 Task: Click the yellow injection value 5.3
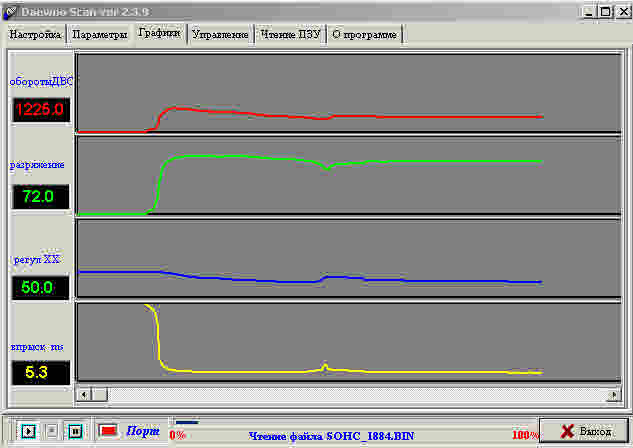coord(40,373)
